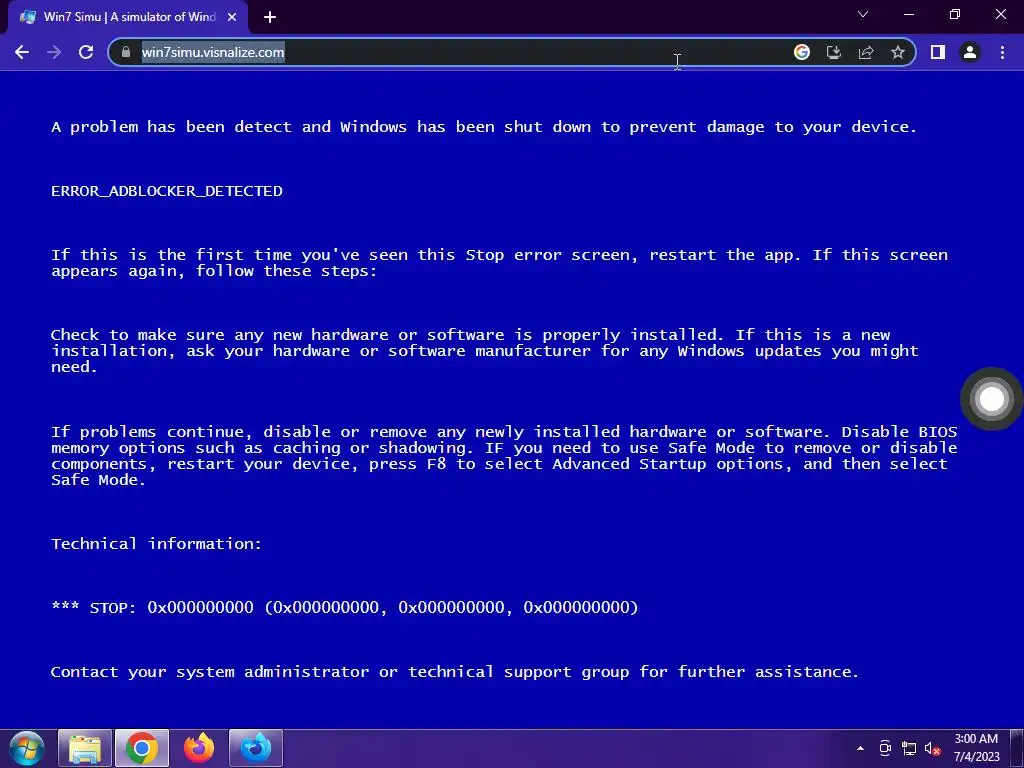Screen dimensions: 1024x768
Task: Click the 'Technical information:' line
Action: tap(156, 544)
